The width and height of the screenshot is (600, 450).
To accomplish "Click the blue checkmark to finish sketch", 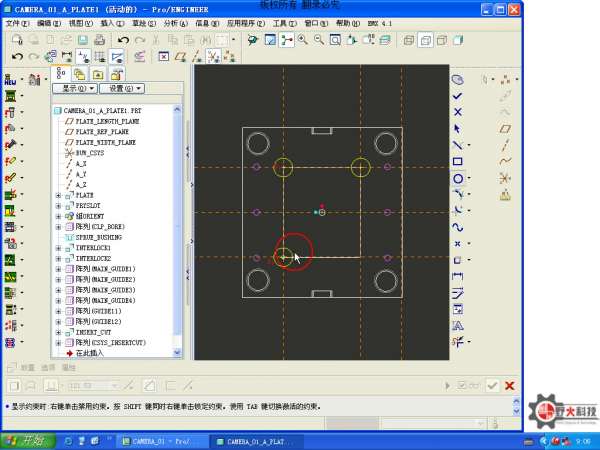I will point(457,96).
